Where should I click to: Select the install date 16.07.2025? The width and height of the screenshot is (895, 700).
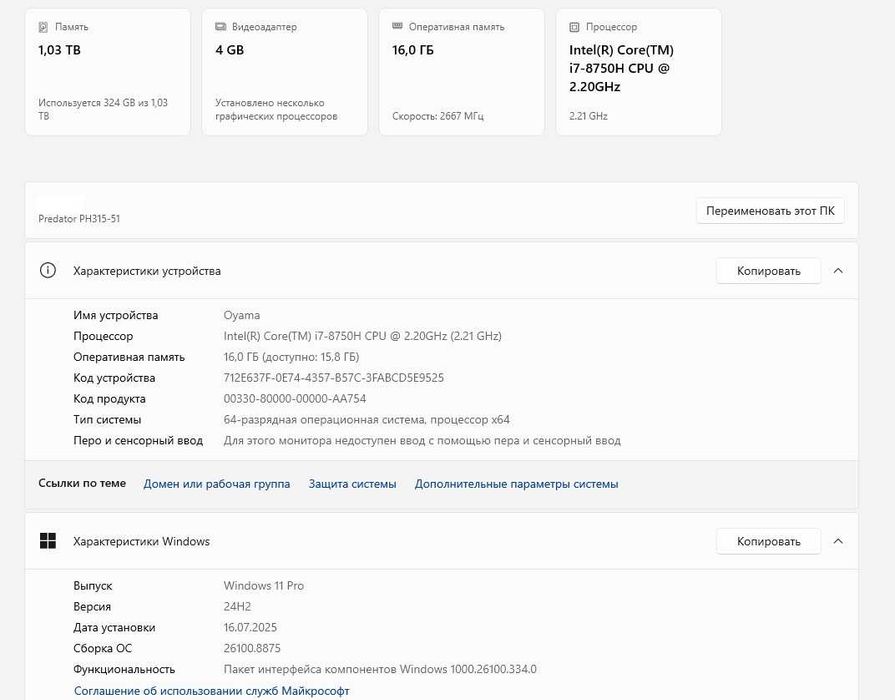250,627
